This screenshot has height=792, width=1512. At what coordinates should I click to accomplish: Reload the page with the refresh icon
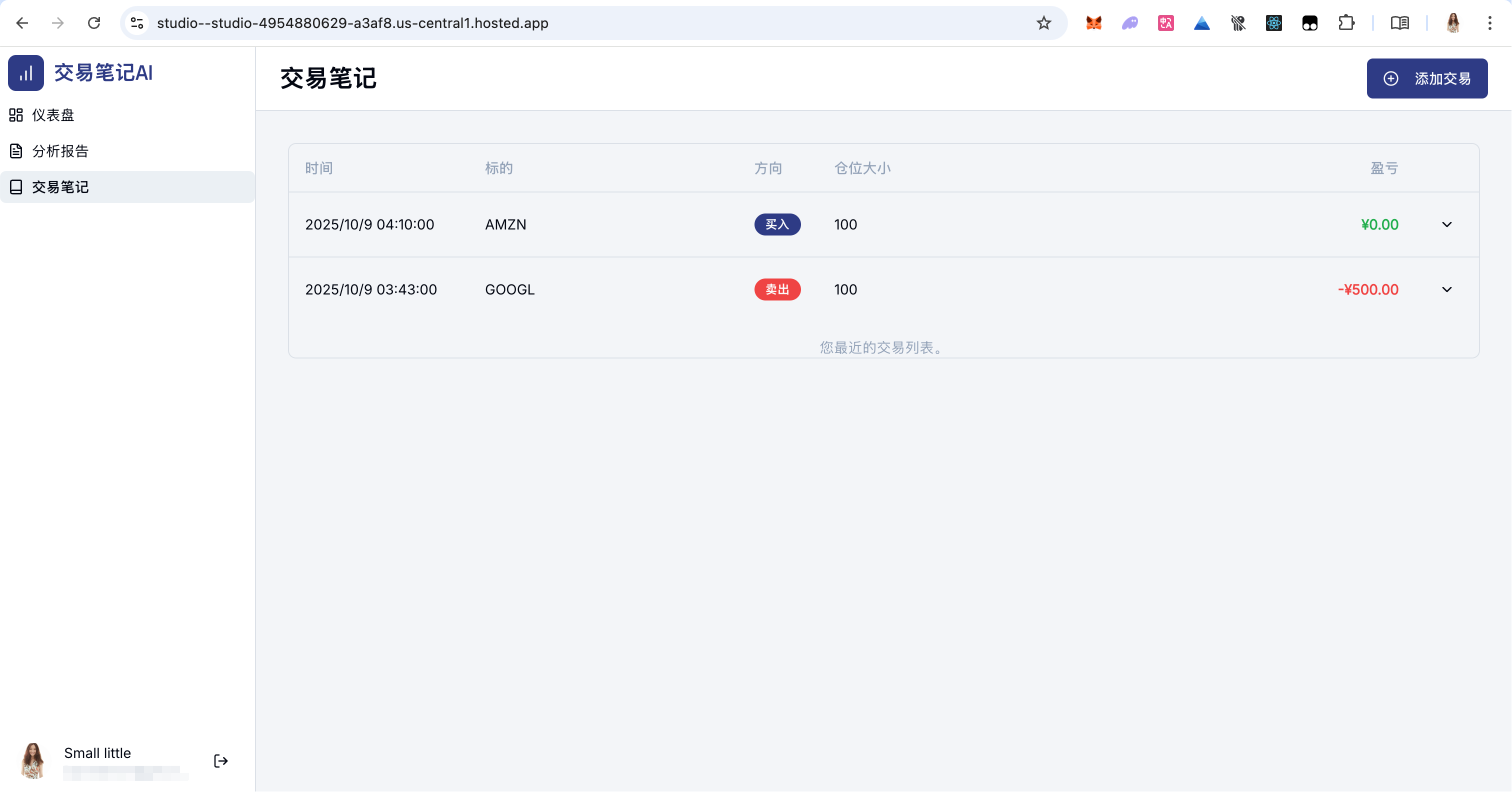click(94, 23)
